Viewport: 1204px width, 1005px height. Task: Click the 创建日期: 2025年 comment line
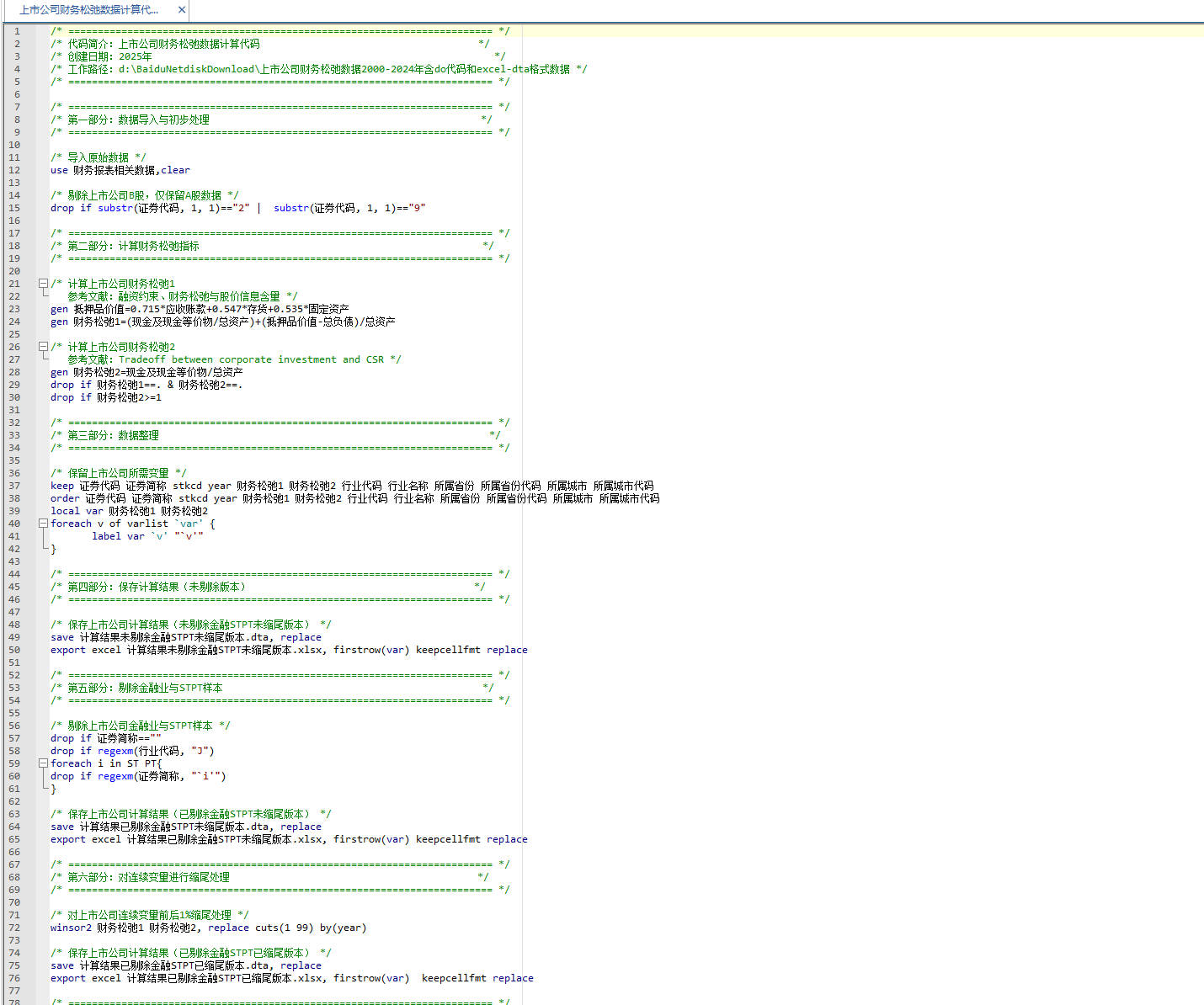pyautogui.click(x=278, y=56)
